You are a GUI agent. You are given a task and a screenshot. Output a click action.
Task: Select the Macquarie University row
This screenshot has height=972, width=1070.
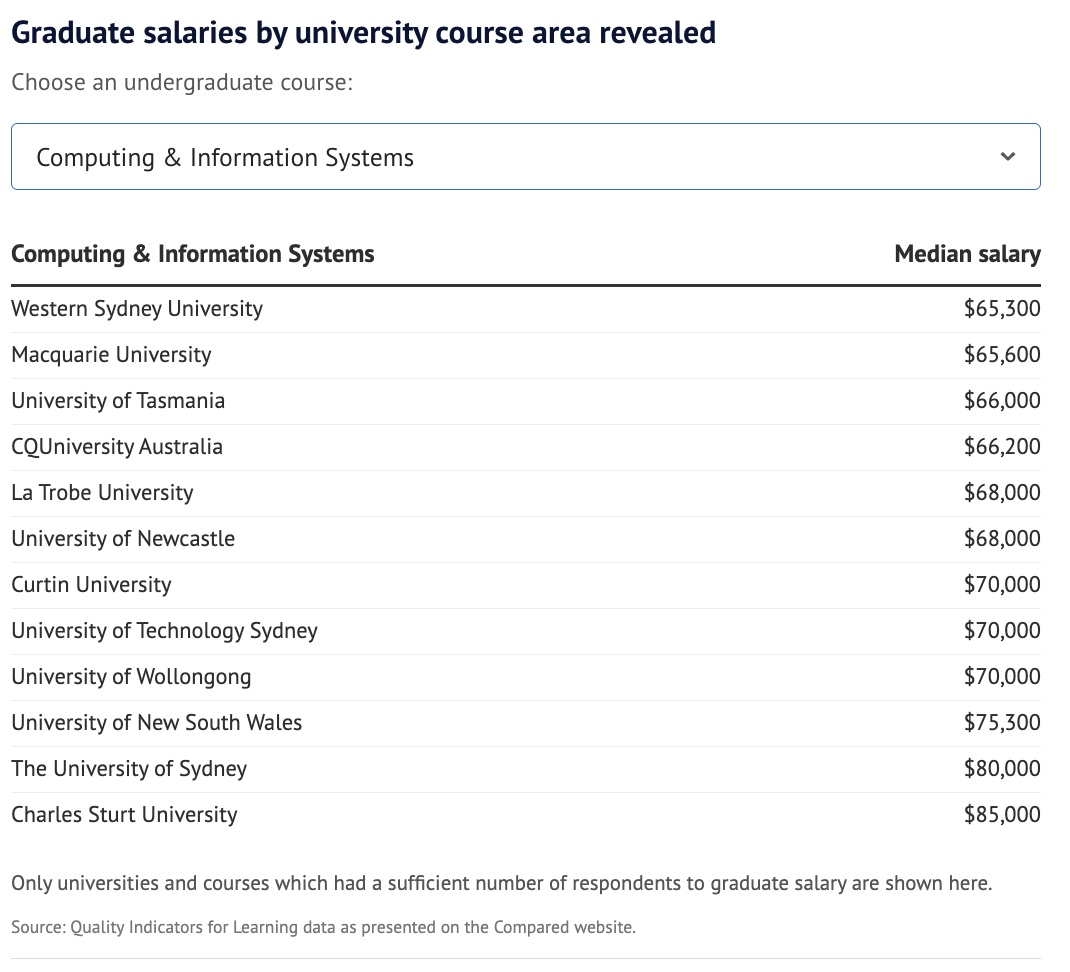pos(111,355)
